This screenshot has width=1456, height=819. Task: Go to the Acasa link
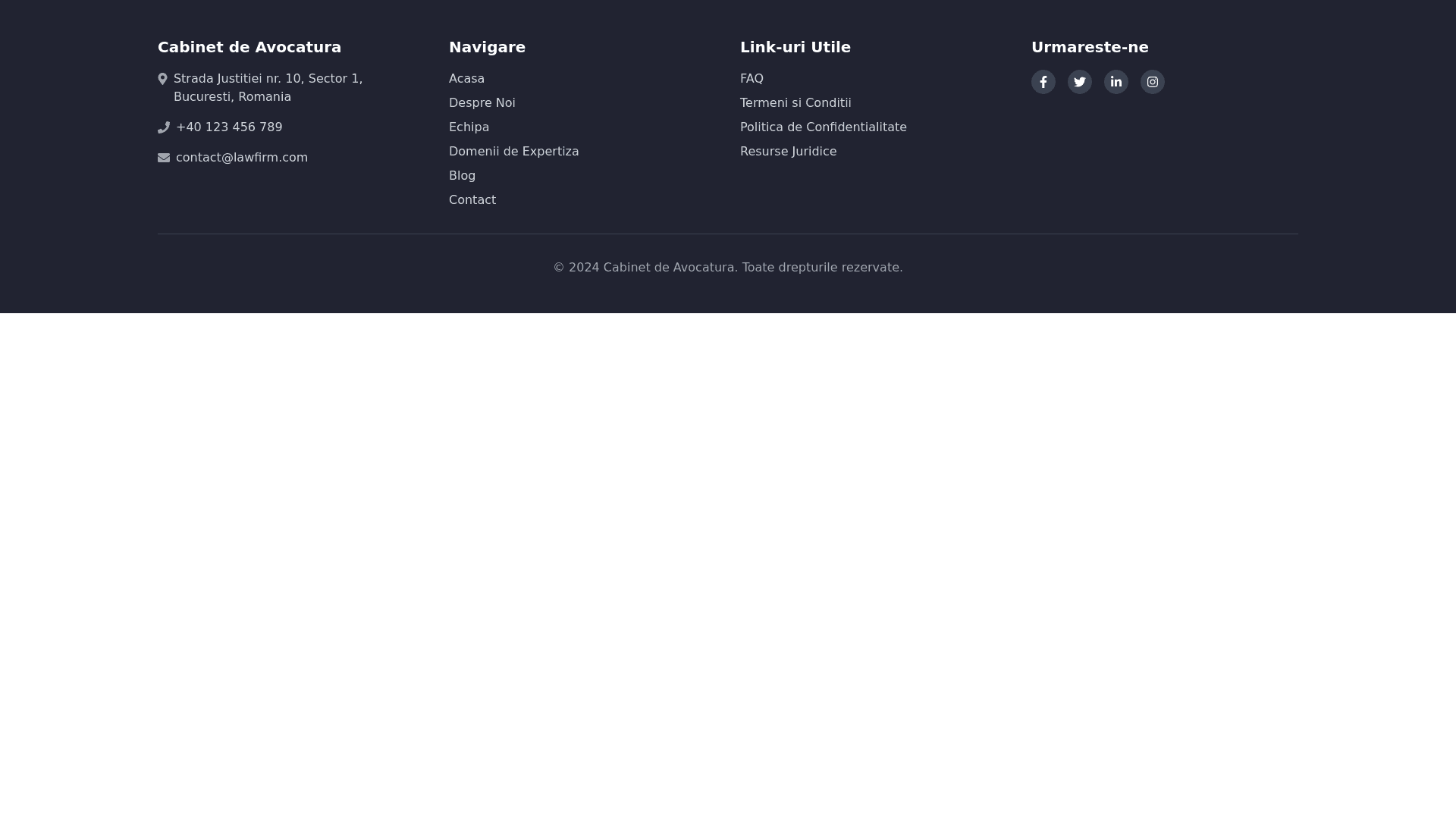click(466, 79)
